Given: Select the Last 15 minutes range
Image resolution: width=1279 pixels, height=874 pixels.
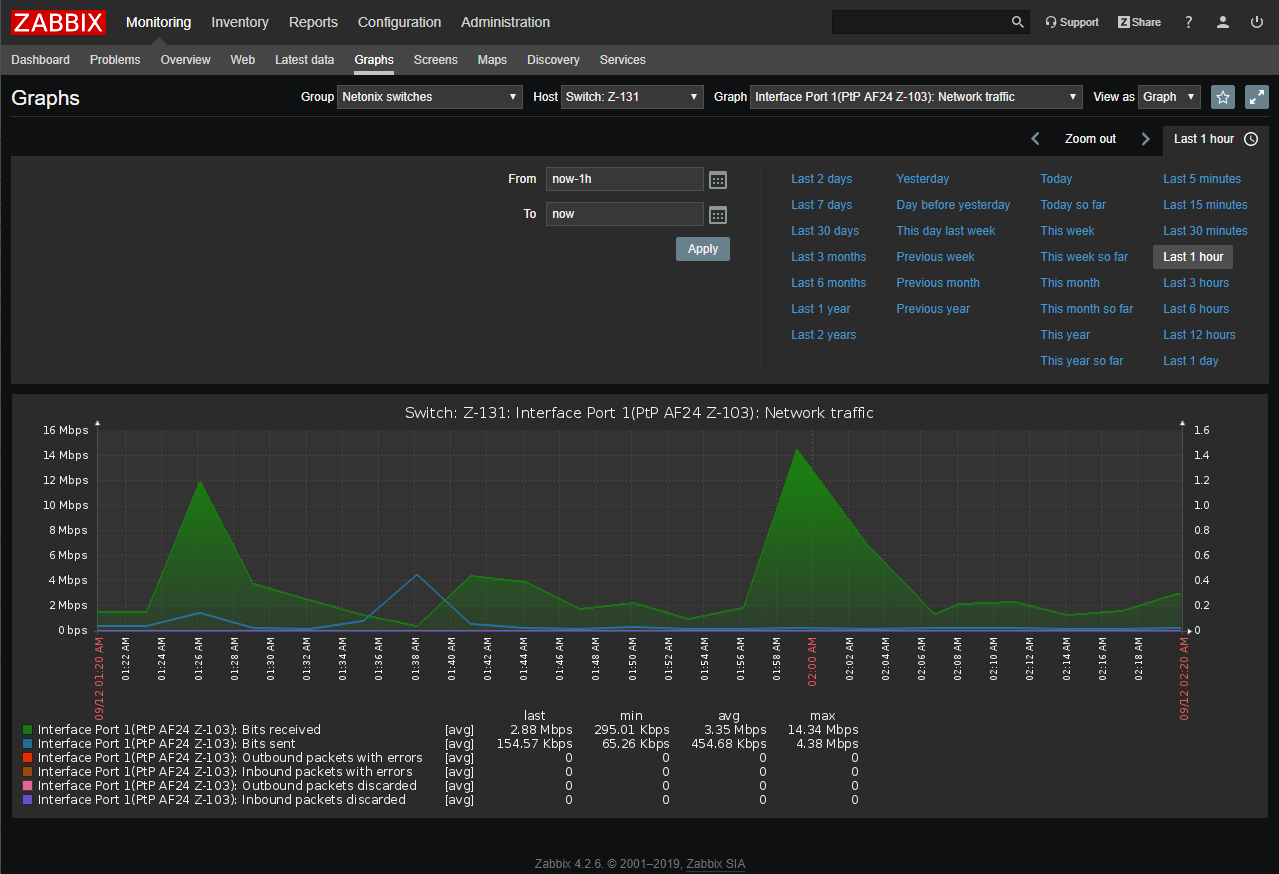Looking at the screenshot, I should (1205, 205).
